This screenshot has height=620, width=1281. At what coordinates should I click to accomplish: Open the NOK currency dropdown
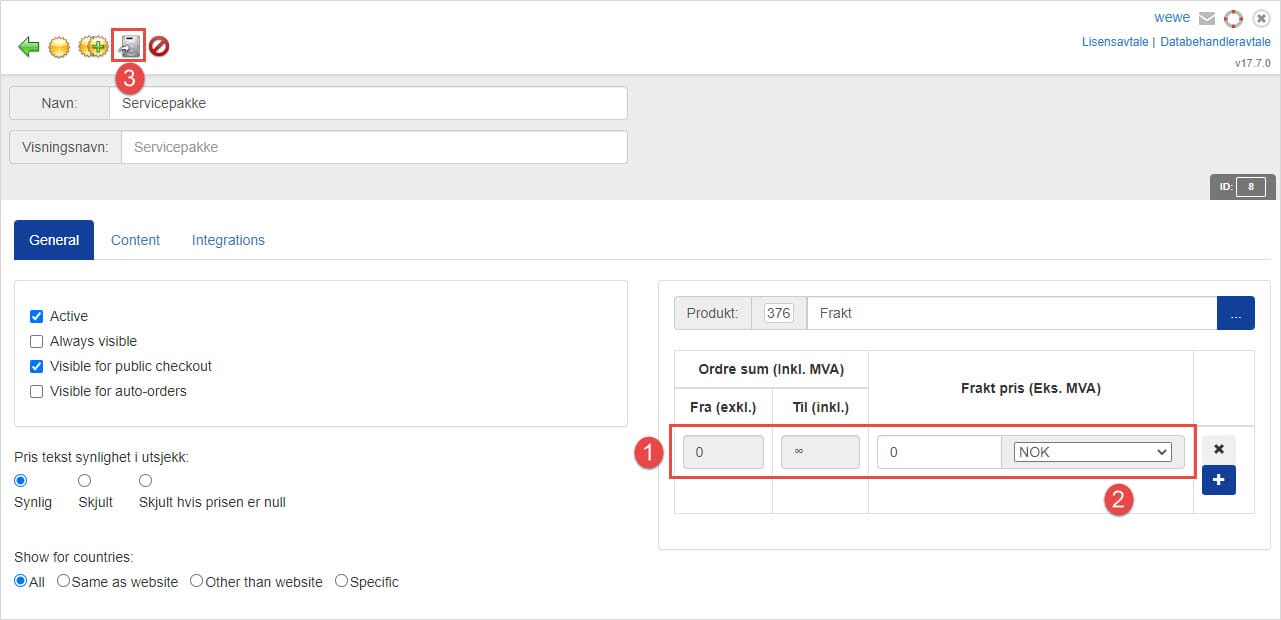click(1092, 452)
